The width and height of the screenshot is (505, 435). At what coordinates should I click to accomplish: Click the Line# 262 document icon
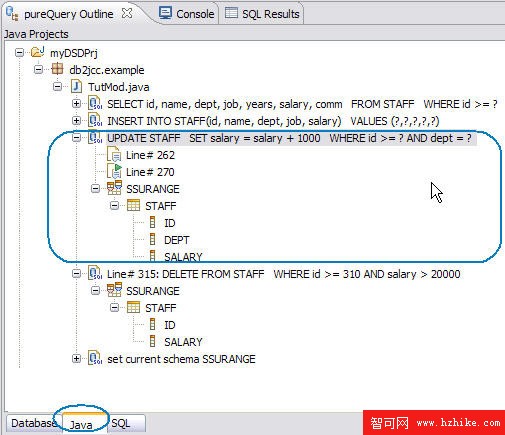pos(114,155)
